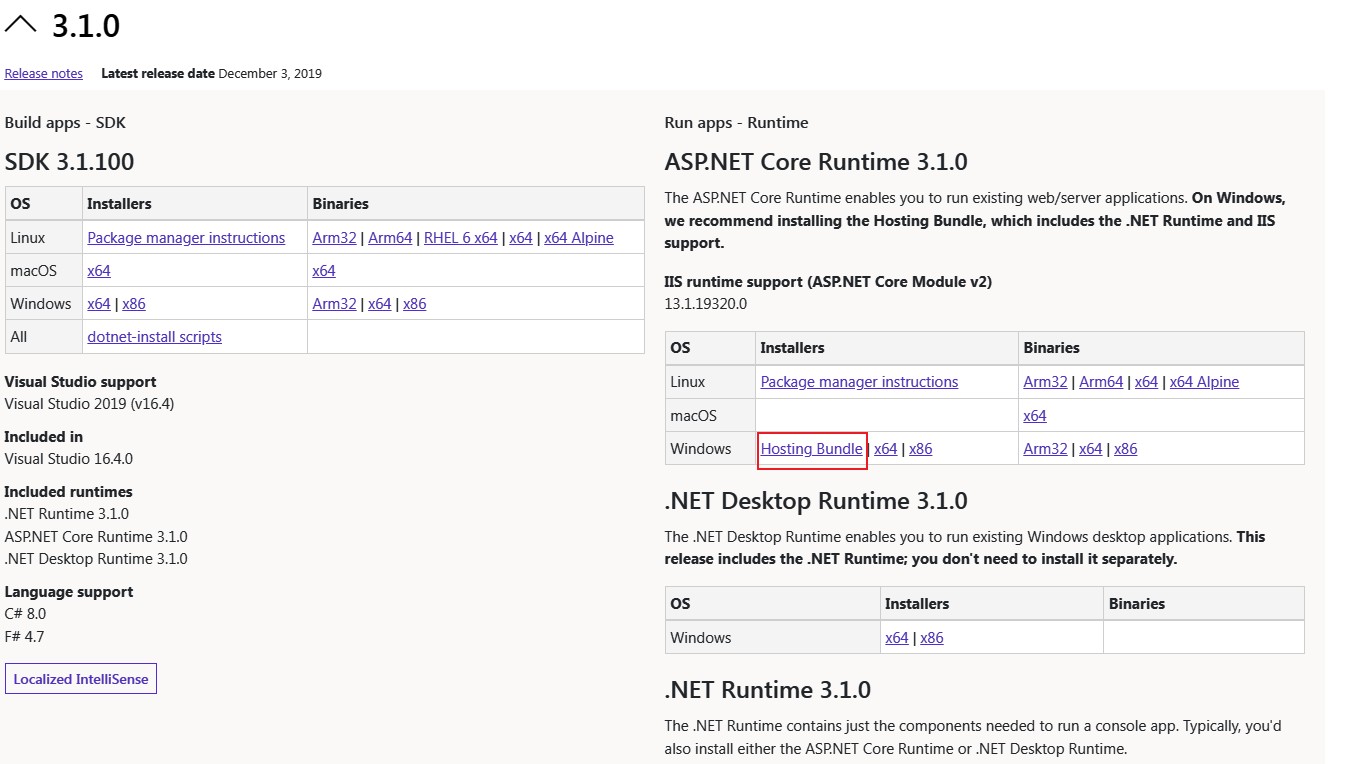
Task: Download the x64 Alpine SDK binary
Action: click(579, 238)
